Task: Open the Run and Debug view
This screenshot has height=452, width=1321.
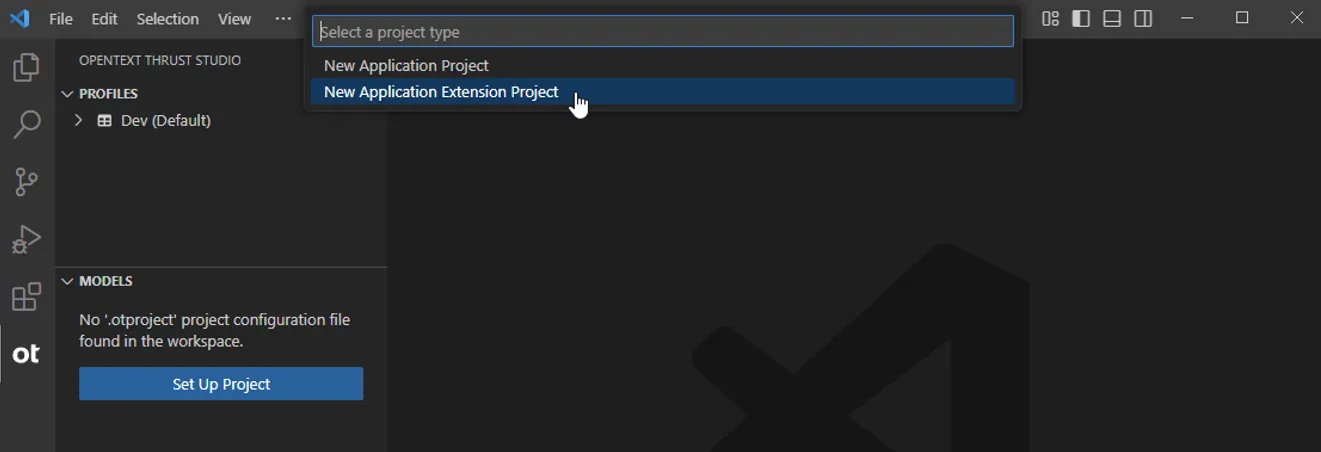Action: point(26,239)
